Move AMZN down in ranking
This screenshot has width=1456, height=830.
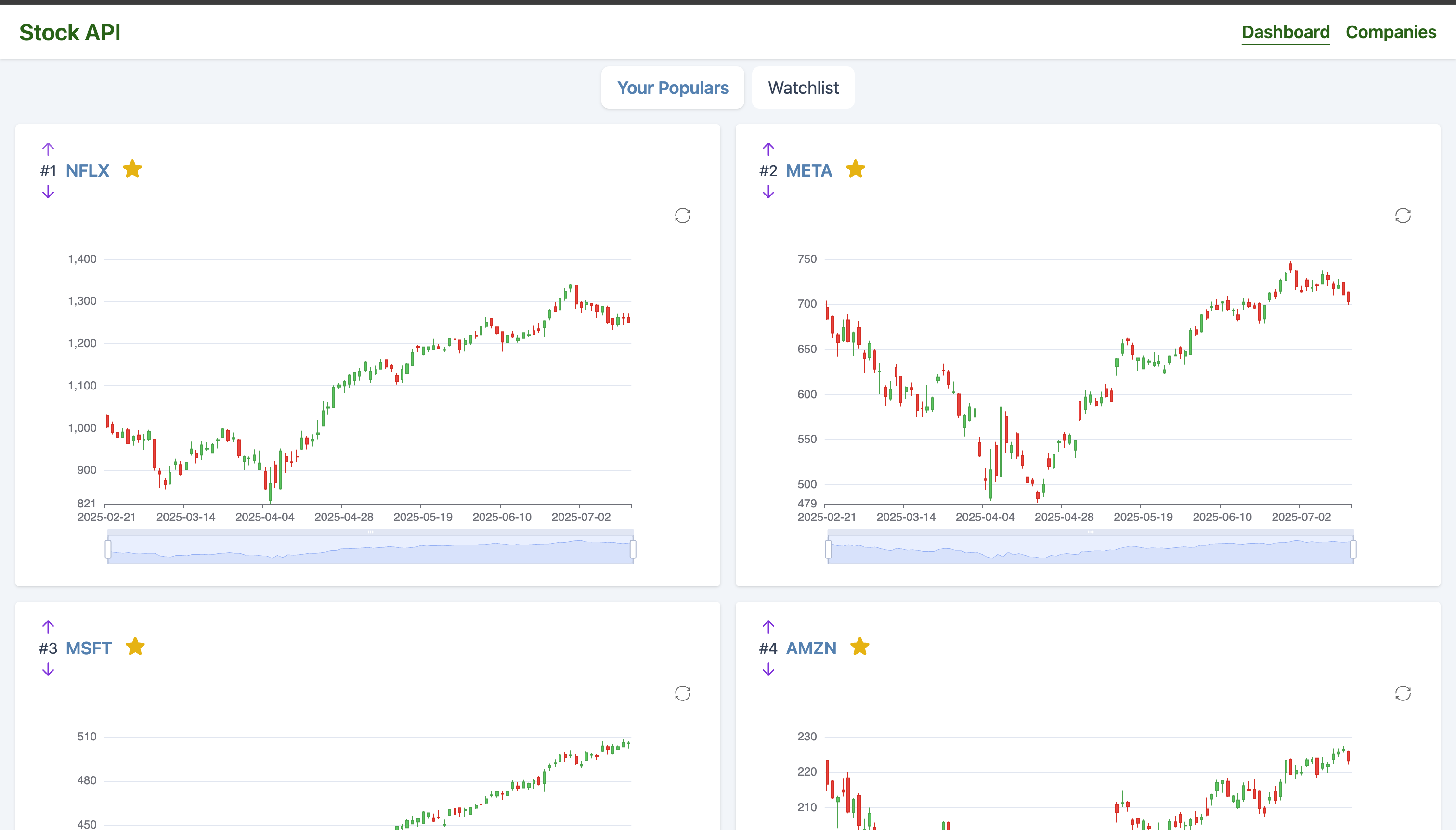[x=768, y=670]
